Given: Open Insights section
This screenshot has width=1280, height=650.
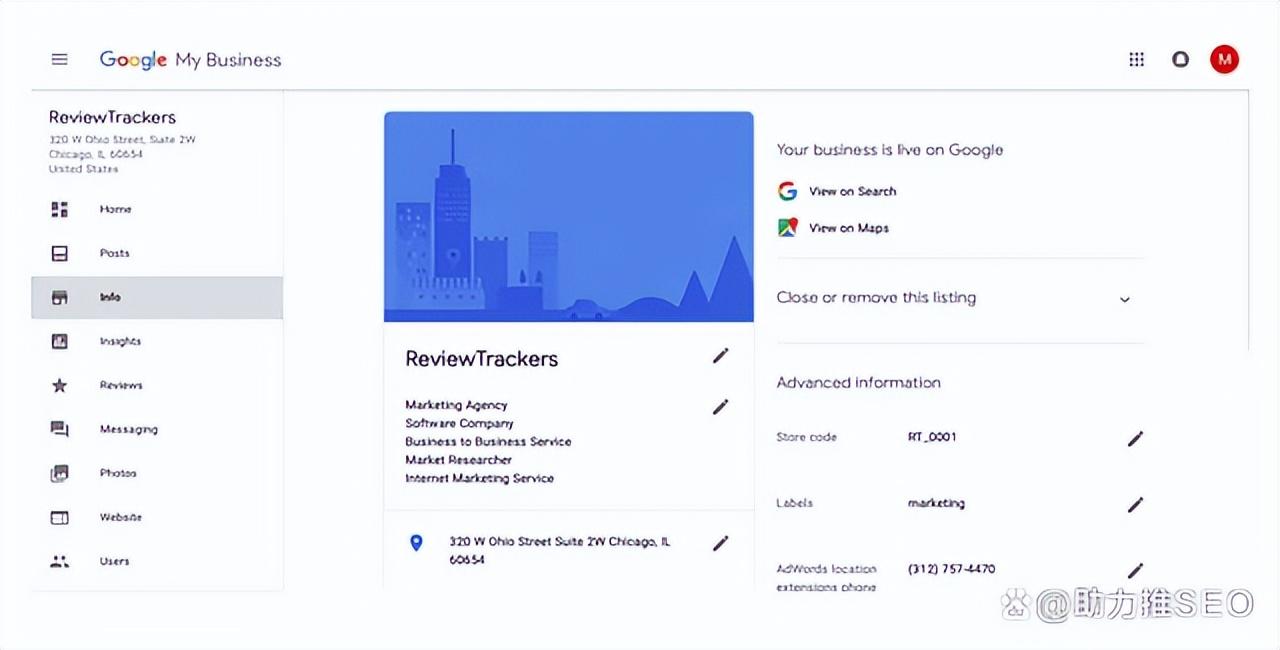Looking at the screenshot, I should click(120, 341).
